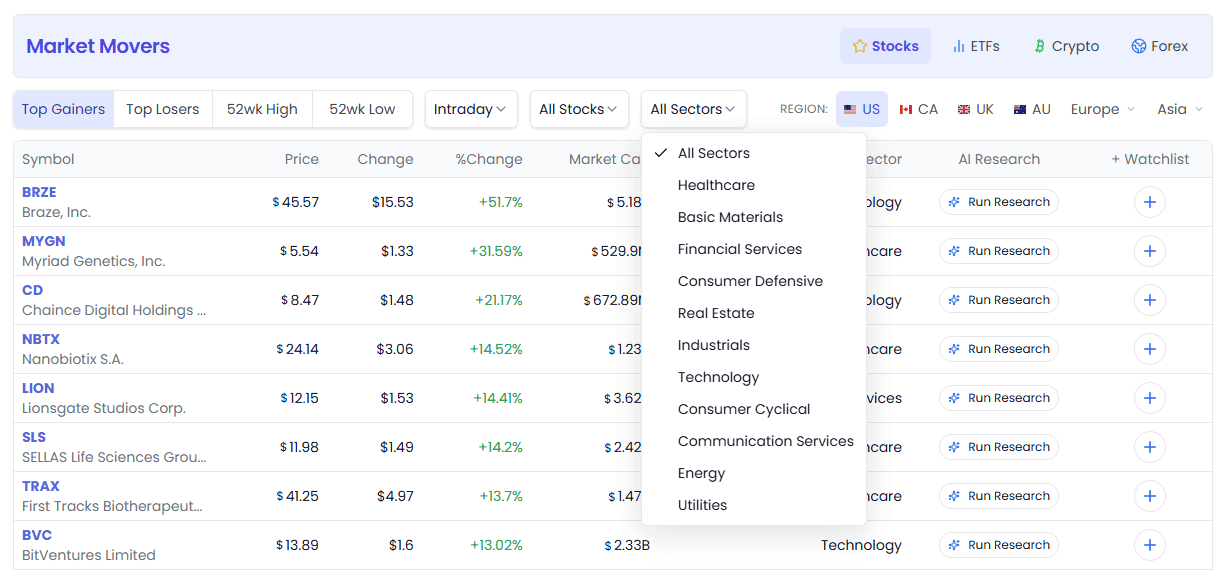Screen dimensions: 1227x570
Task: Choose Industrials sector option
Action: (x=754, y=345)
